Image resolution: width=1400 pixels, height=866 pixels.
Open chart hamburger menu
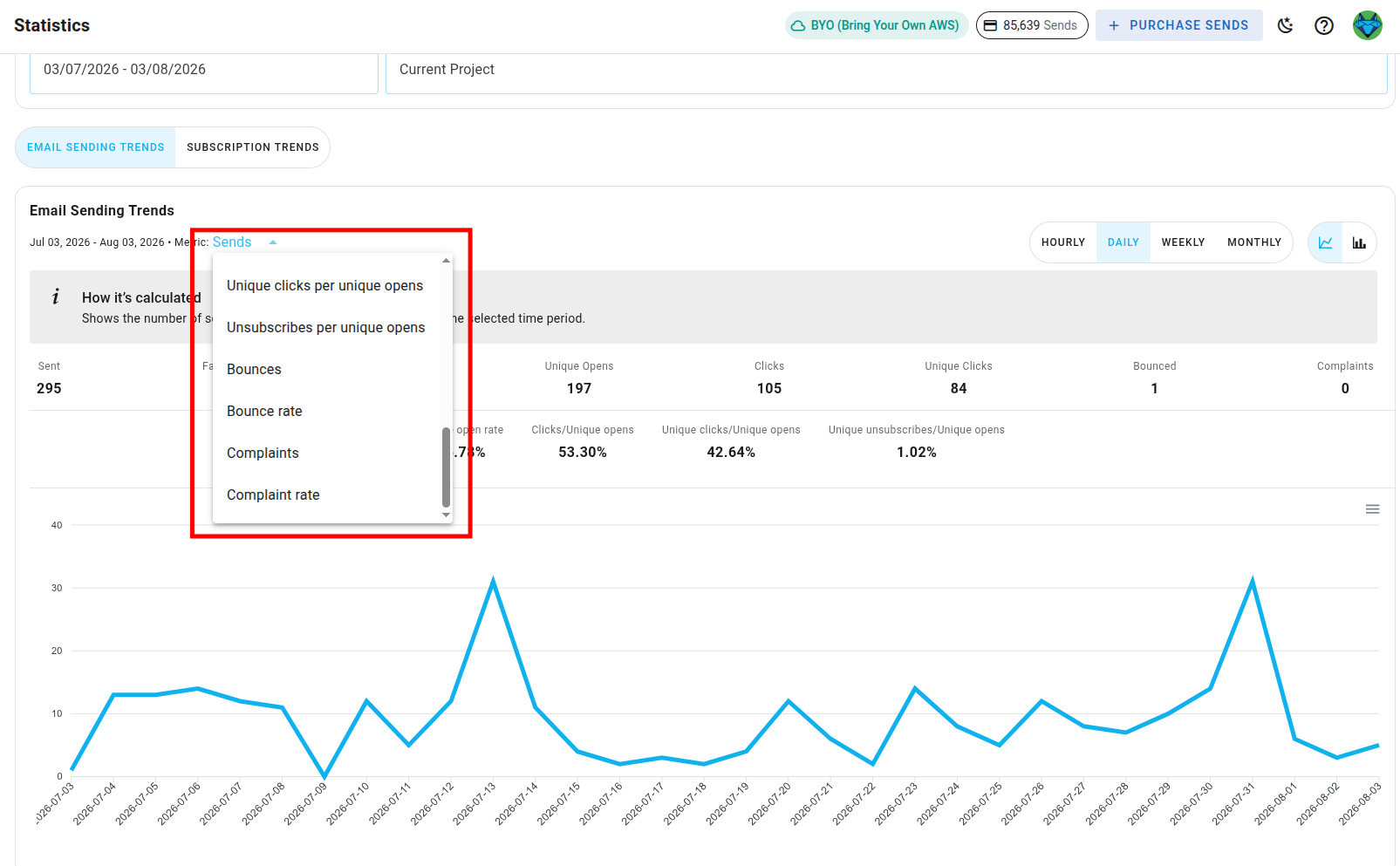[x=1372, y=509]
